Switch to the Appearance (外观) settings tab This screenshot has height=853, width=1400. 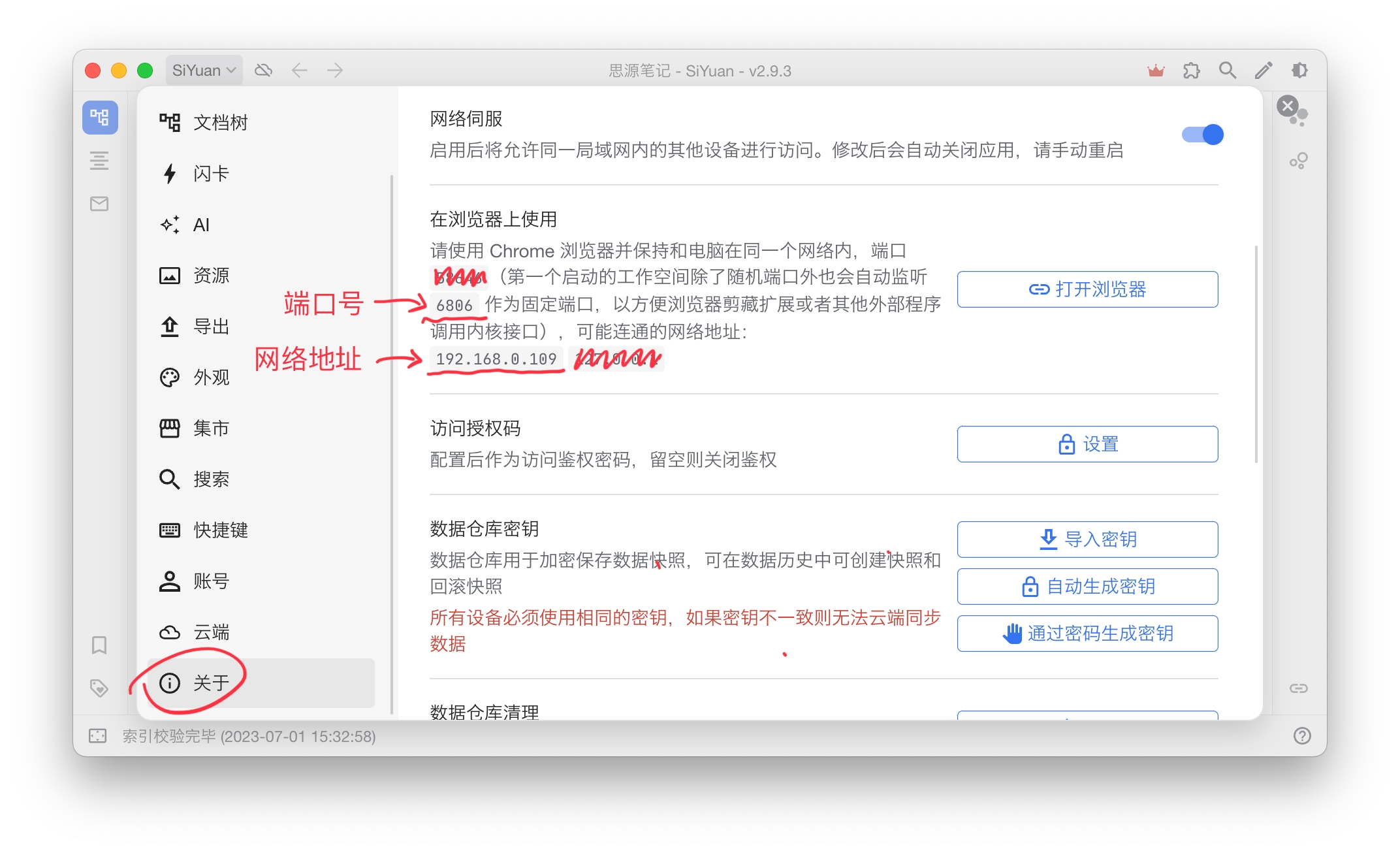coord(211,378)
